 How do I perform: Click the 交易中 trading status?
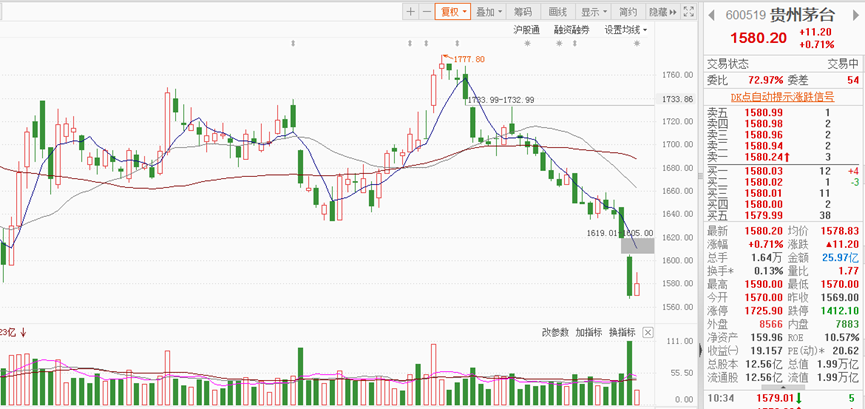pyautogui.click(x=842, y=65)
